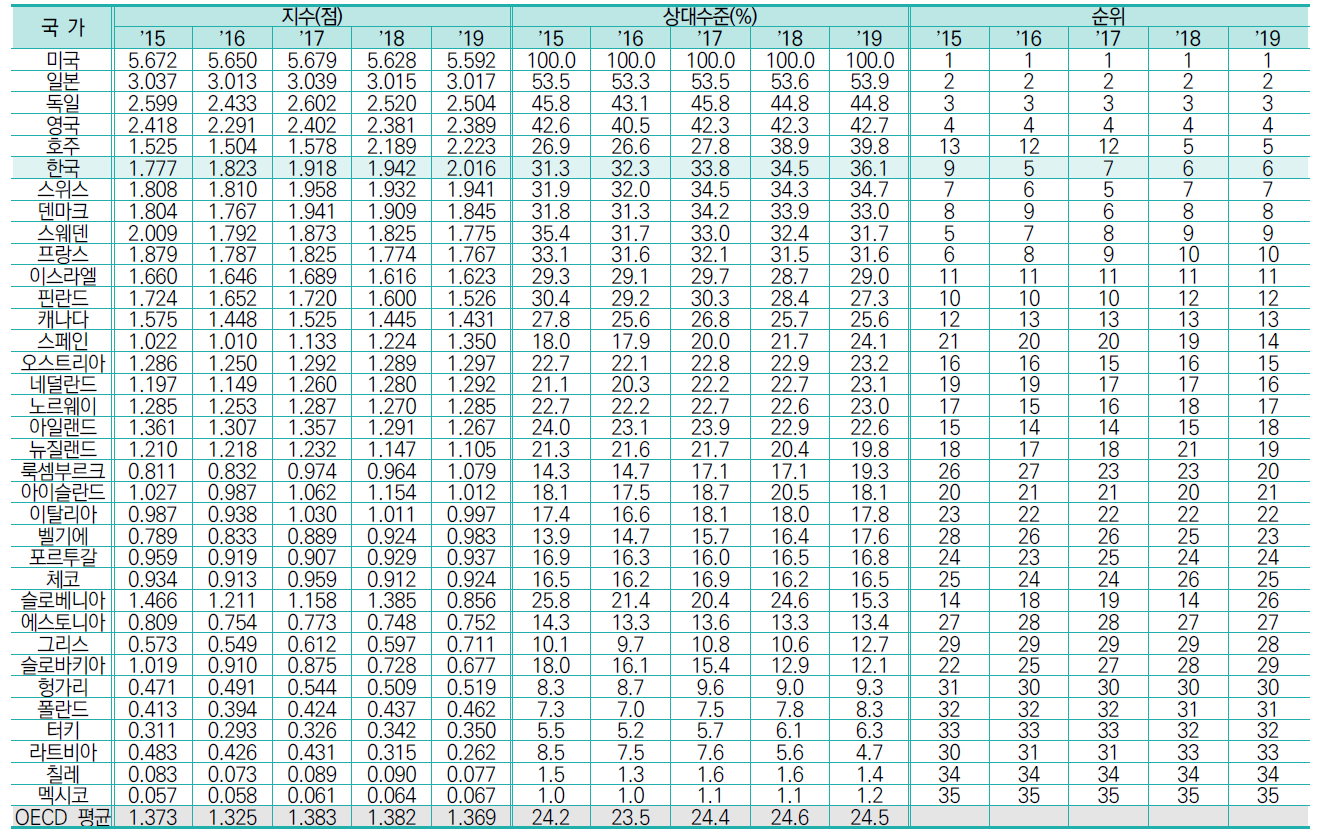Select the 미국 row label
The width and height of the screenshot is (1325, 839).
click(62, 60)
